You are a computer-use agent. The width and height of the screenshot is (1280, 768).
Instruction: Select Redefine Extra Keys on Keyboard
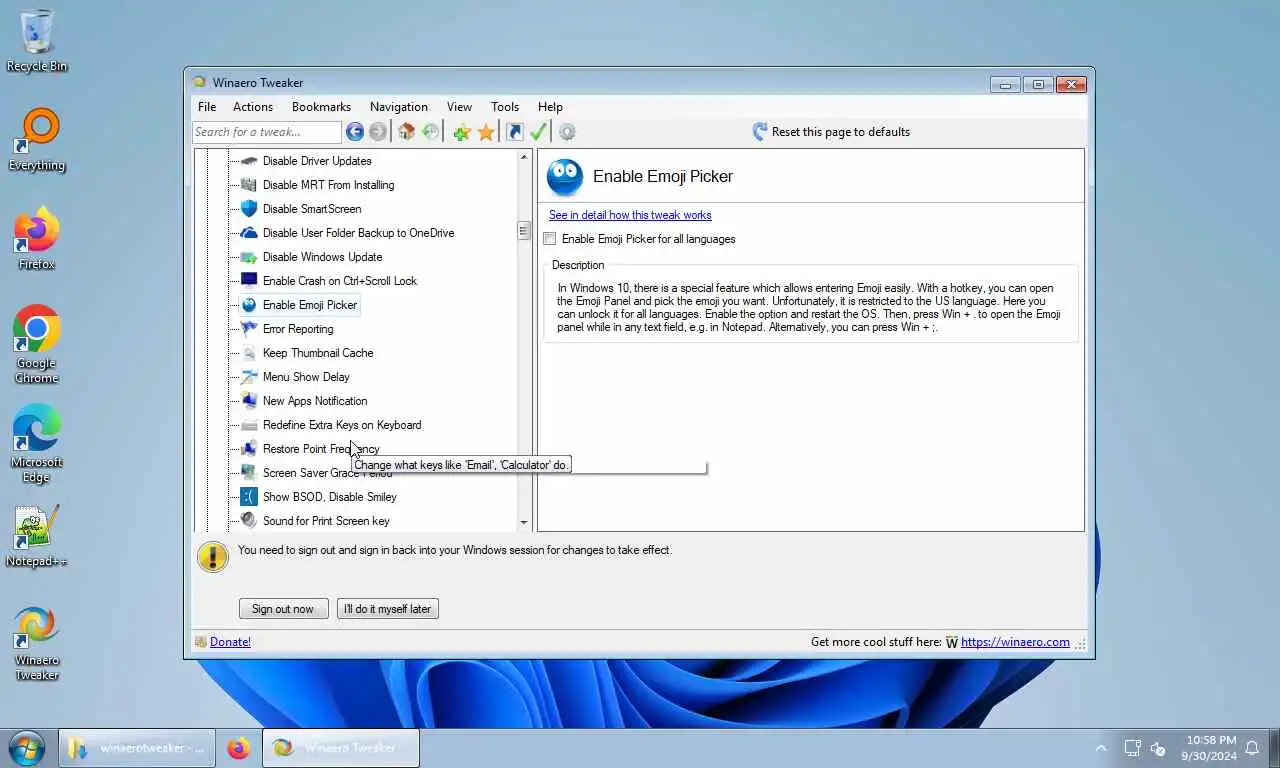tap(342, 425)
